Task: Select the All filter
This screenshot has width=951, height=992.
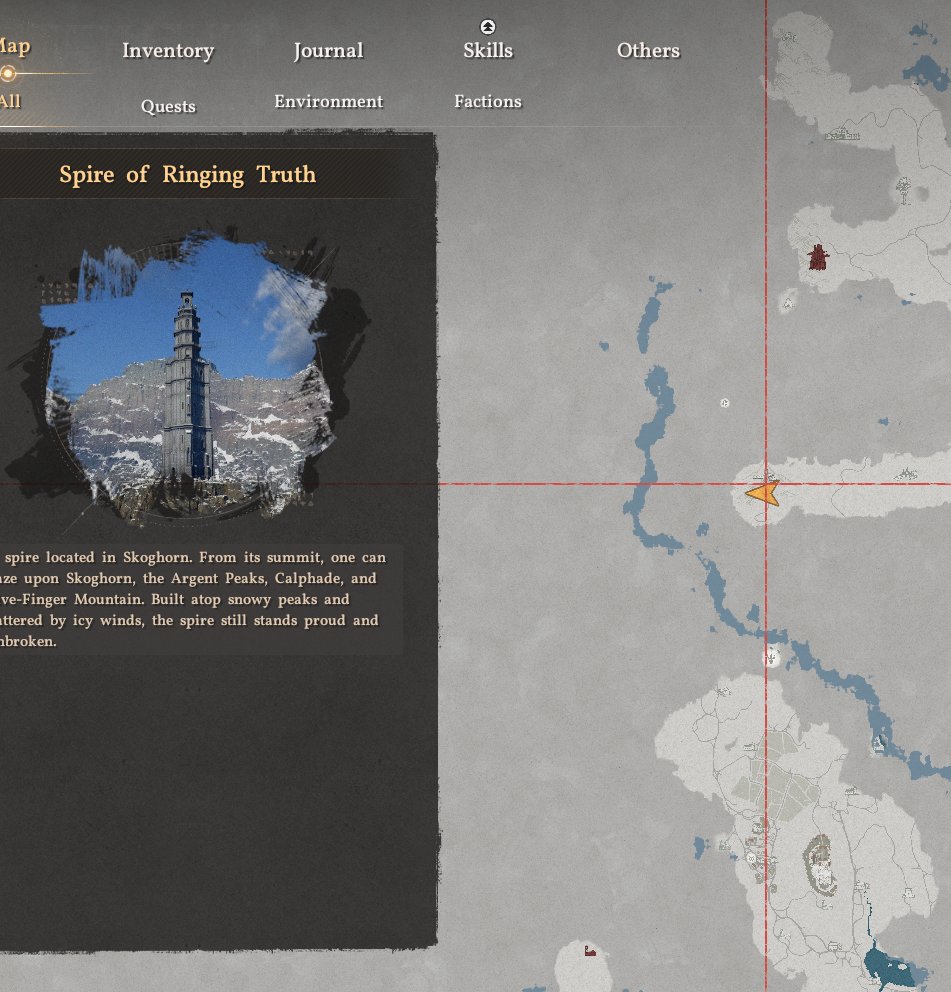Action: pos(10,101)
